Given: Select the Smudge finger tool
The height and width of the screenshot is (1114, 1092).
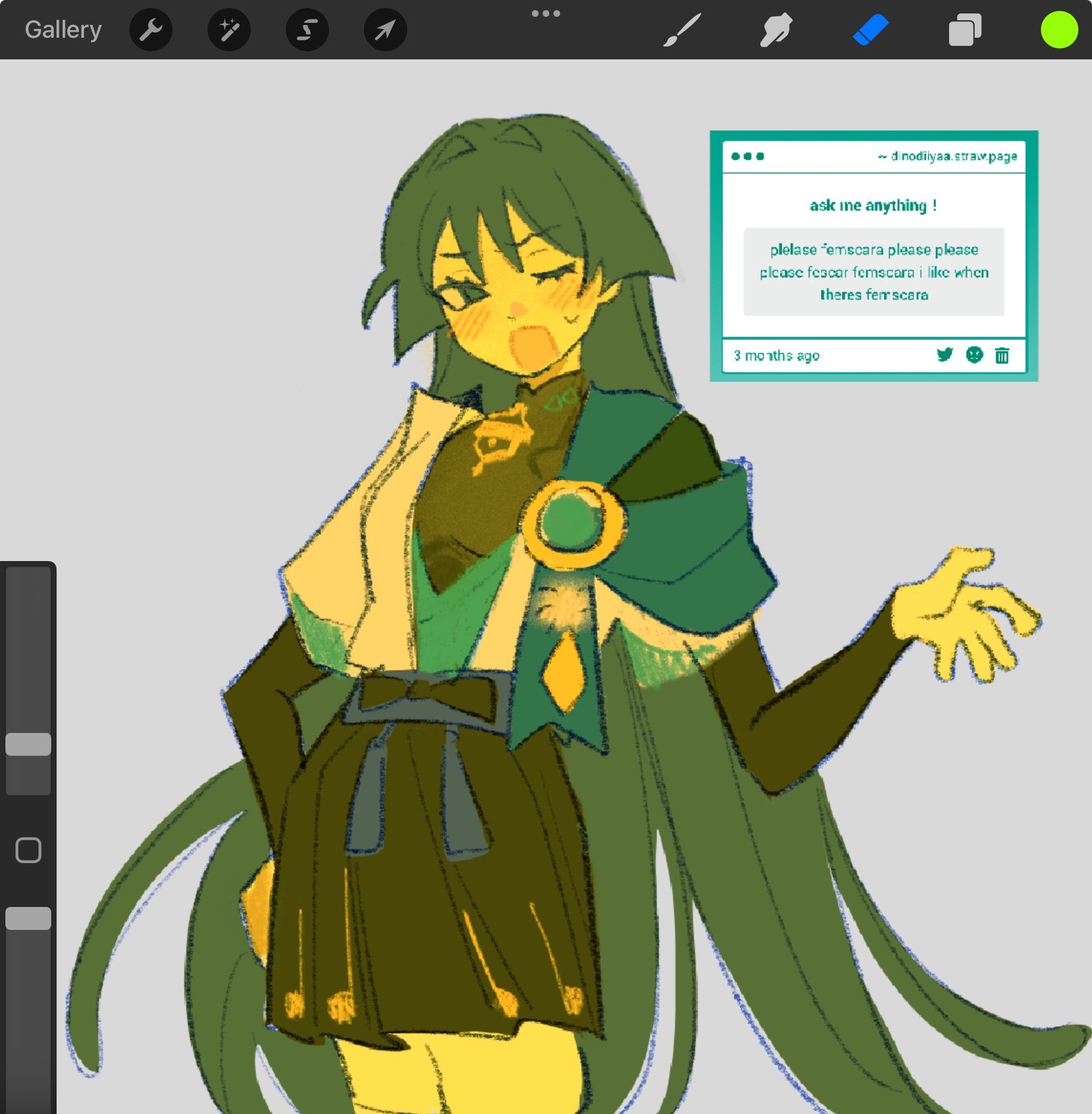Looking at the screenshot, I should coord(776,30).
